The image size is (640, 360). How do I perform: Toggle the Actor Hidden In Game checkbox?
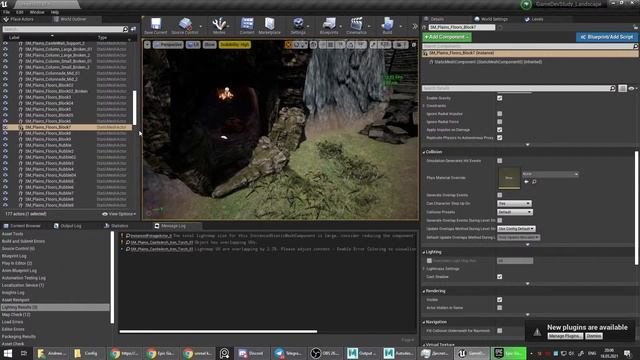(500, 308)
